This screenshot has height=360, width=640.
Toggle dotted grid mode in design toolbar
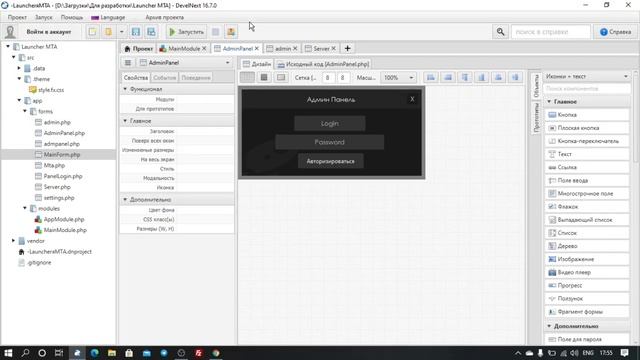247,77
